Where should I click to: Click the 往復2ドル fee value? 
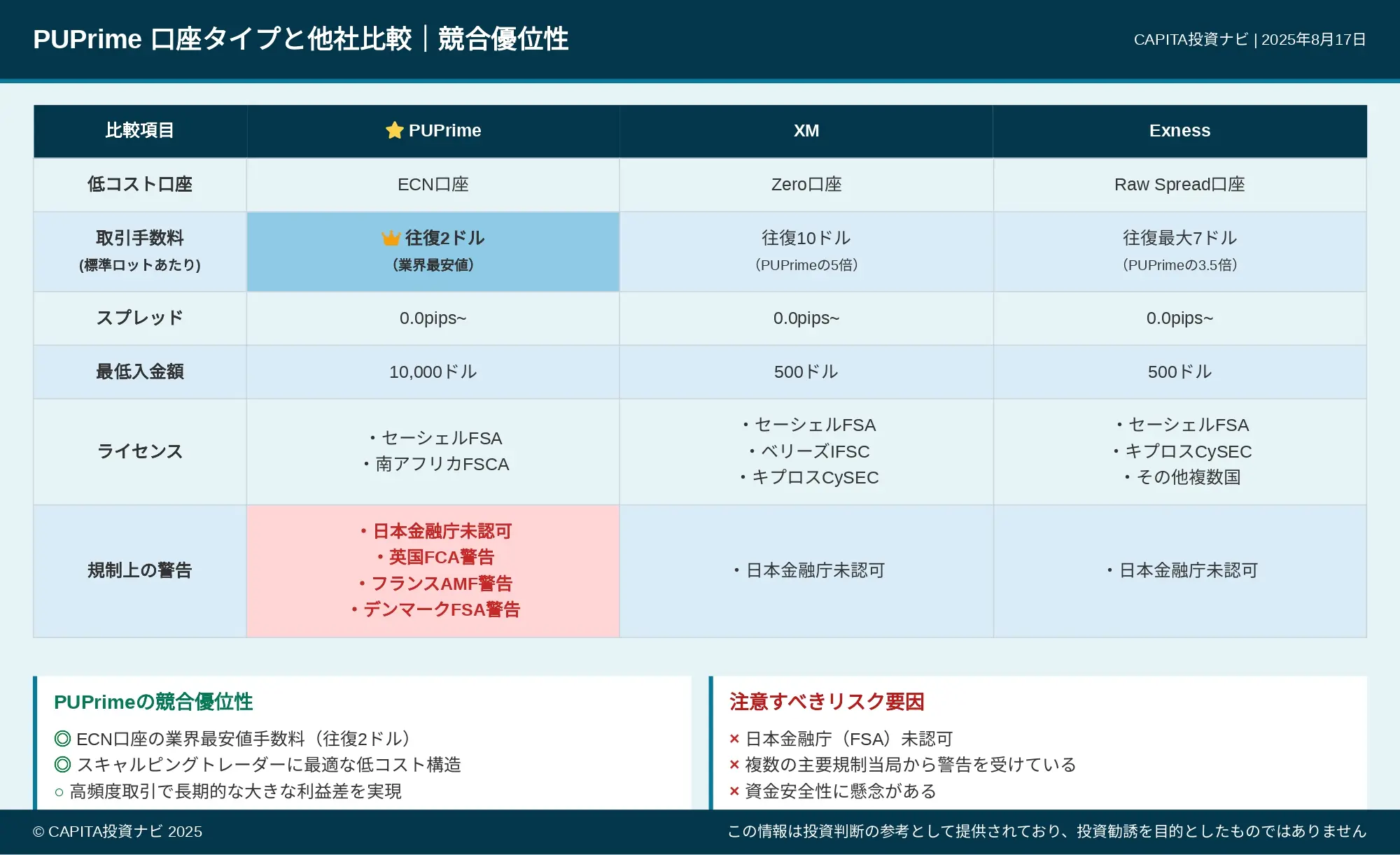click(444, 239)
